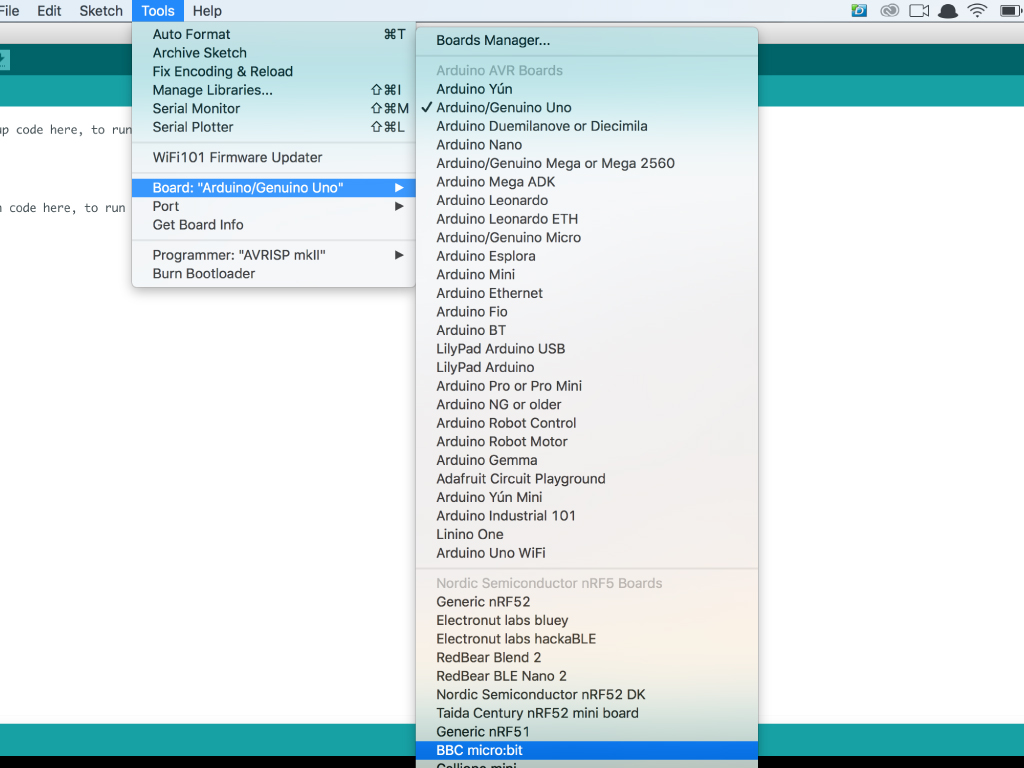Choose RedBear BLE Nano 2
Screen dimensions: 1024x768
click(x=586, y=676)
